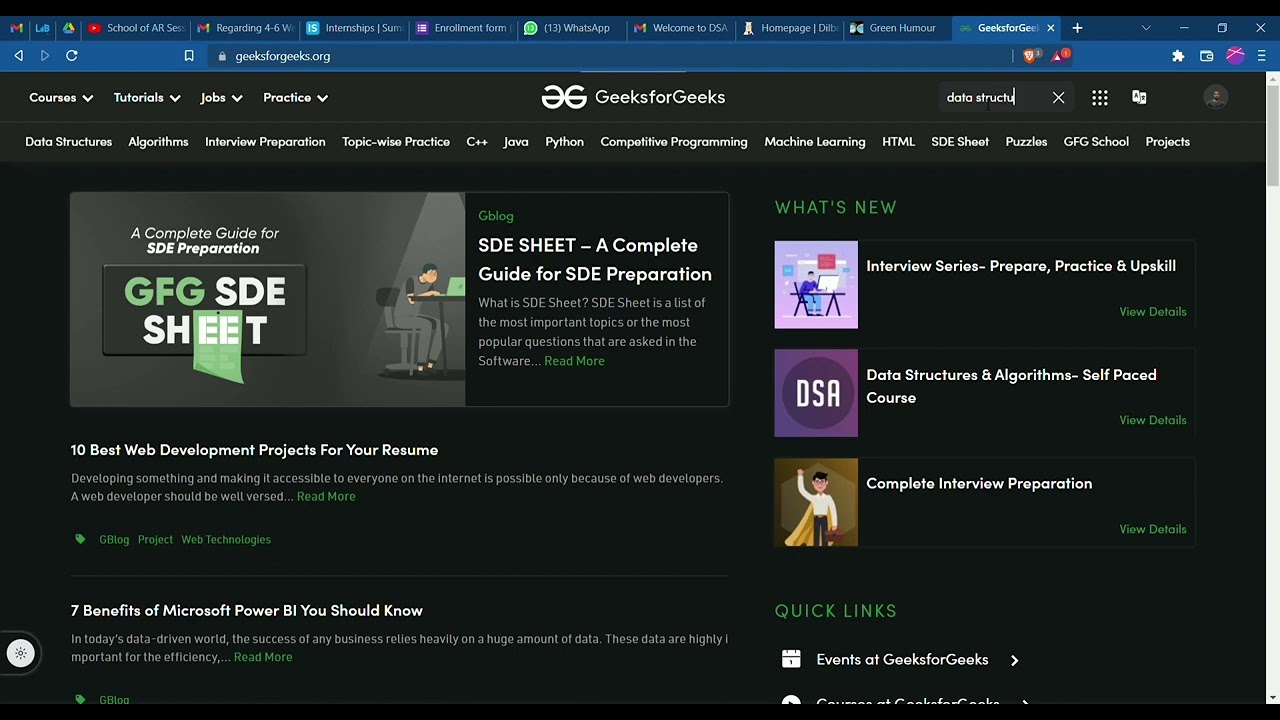View Details for Interview Series
This screenshot has height=720, width=1280.
click(1153, 312)
